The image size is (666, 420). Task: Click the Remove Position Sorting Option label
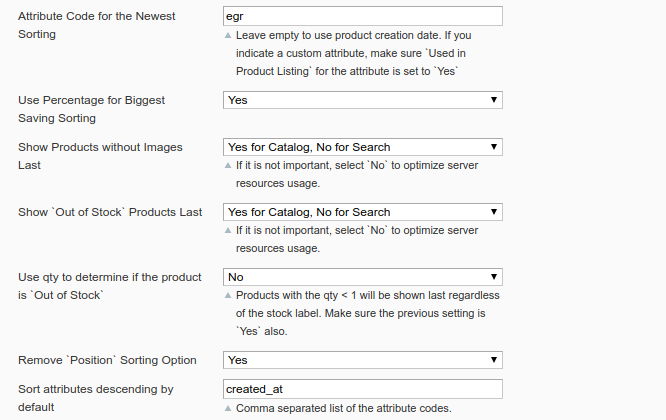107,360
